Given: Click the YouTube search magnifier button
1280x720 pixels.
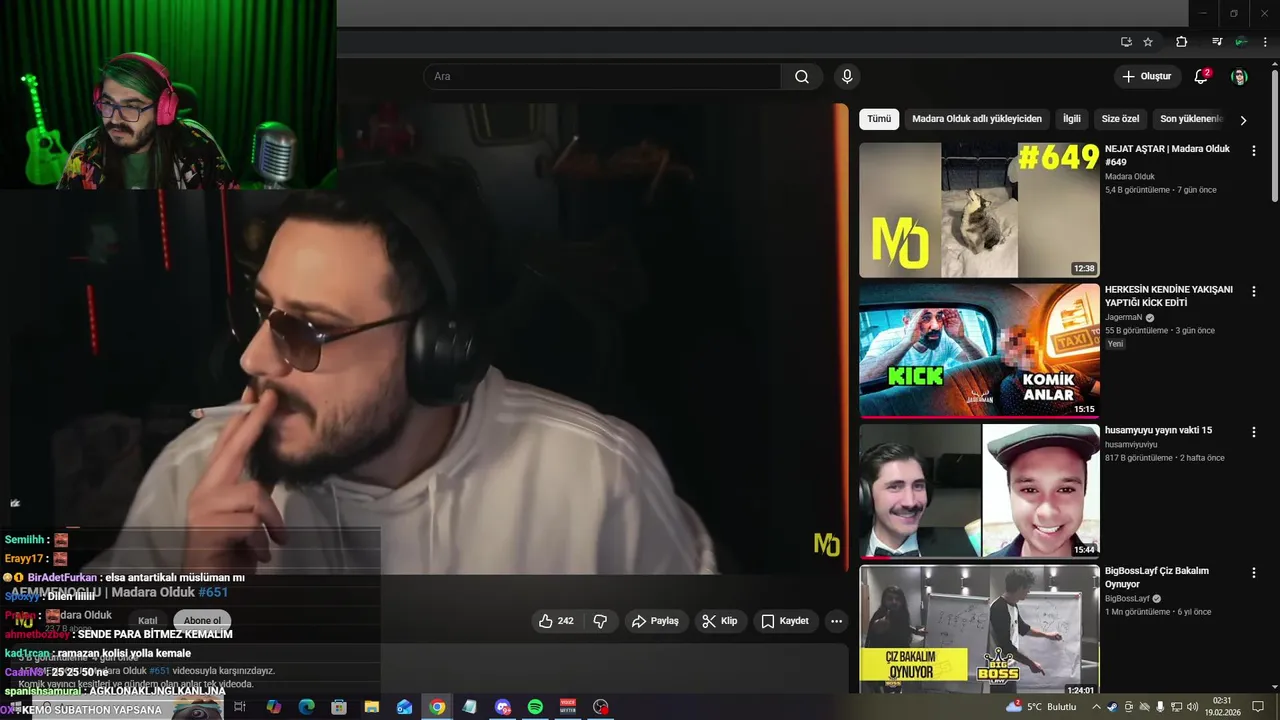Looking at the screenshot, I should pos(802,77).
